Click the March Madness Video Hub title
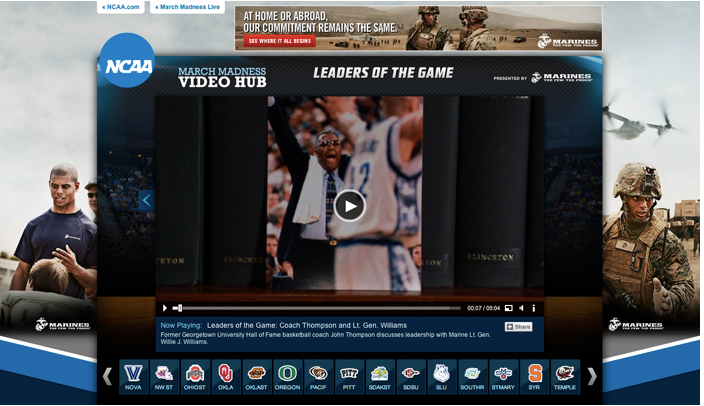The width and height of the screenshot is (704, 406). pos(222,77)
